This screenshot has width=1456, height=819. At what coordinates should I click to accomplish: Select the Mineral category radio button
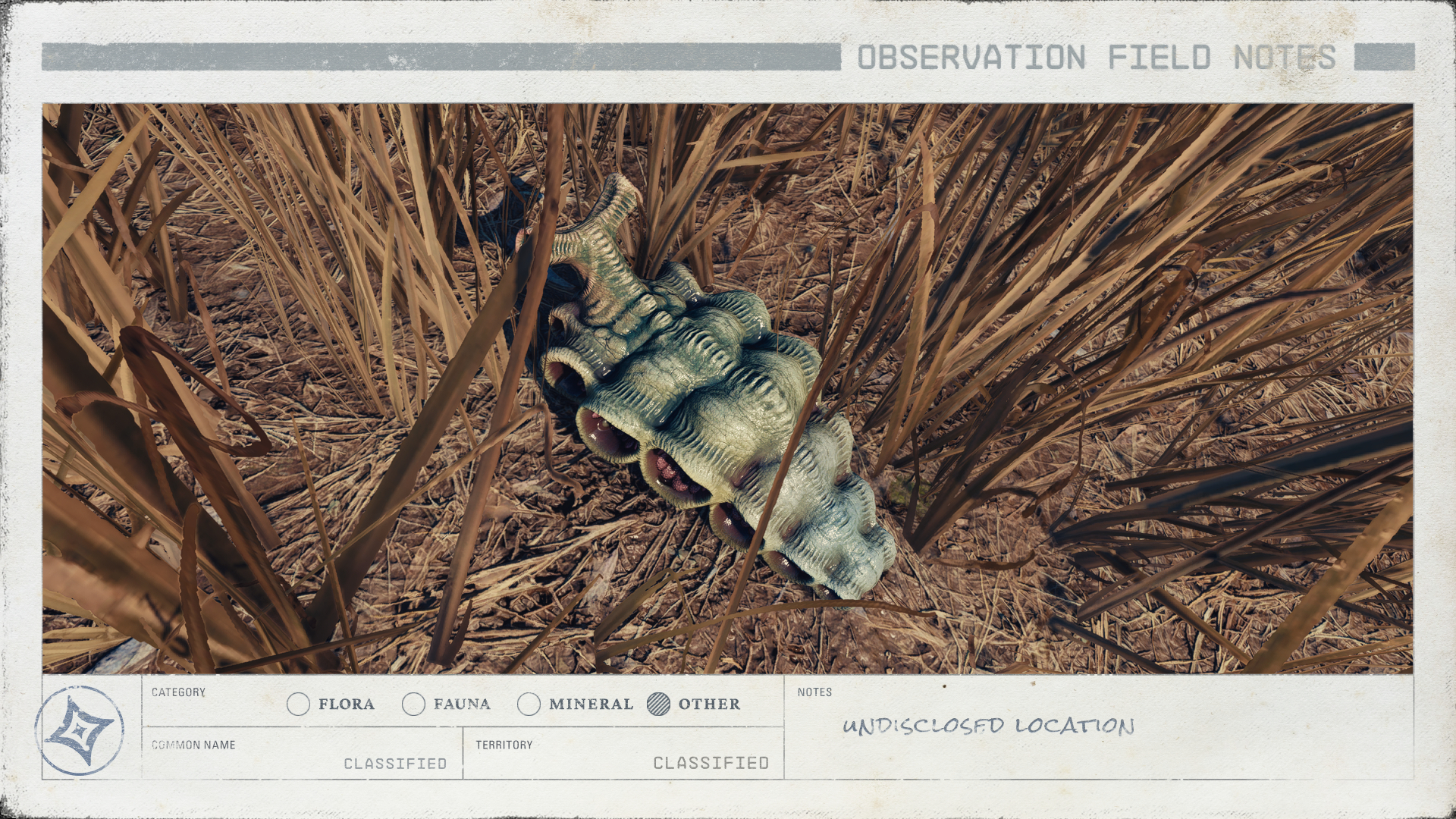529,704
